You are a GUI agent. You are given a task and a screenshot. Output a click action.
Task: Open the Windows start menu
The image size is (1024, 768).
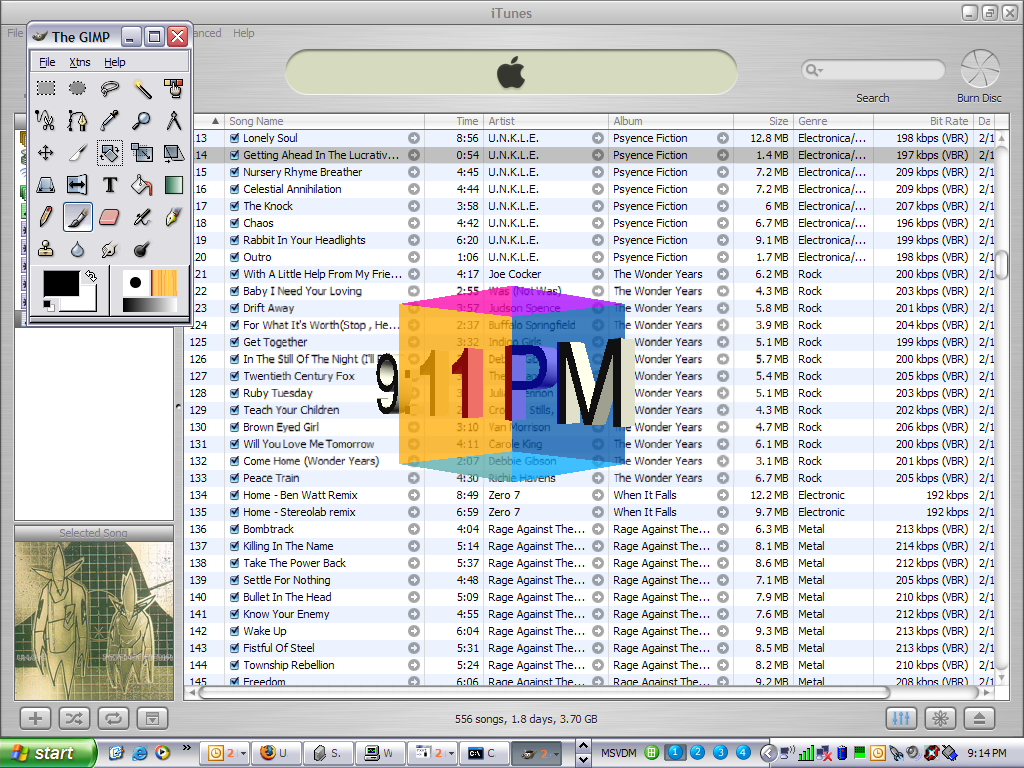[x=47, y=753]
